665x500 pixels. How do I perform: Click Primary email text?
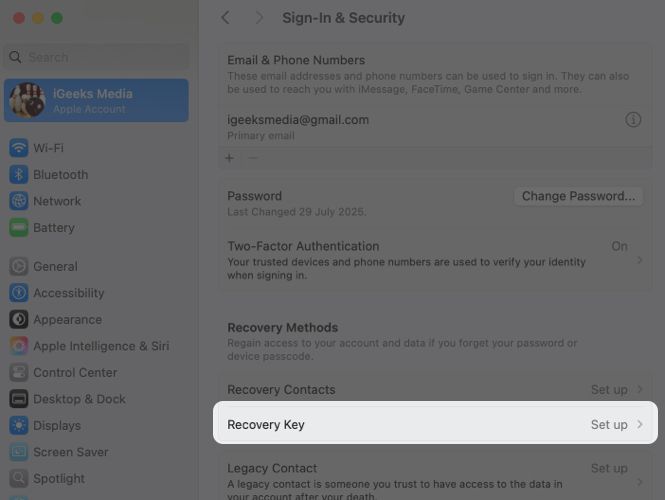tap(261, 136)
